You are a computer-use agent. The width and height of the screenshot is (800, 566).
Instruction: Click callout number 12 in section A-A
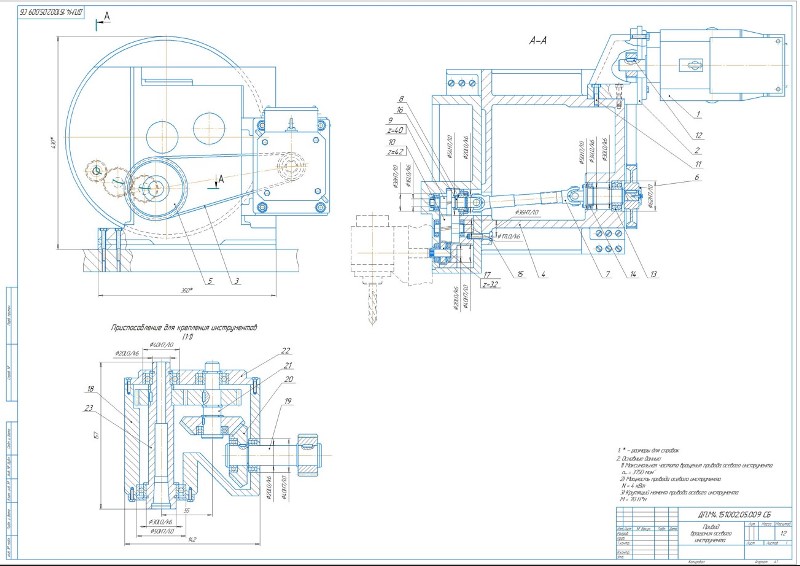click(698, 135)
